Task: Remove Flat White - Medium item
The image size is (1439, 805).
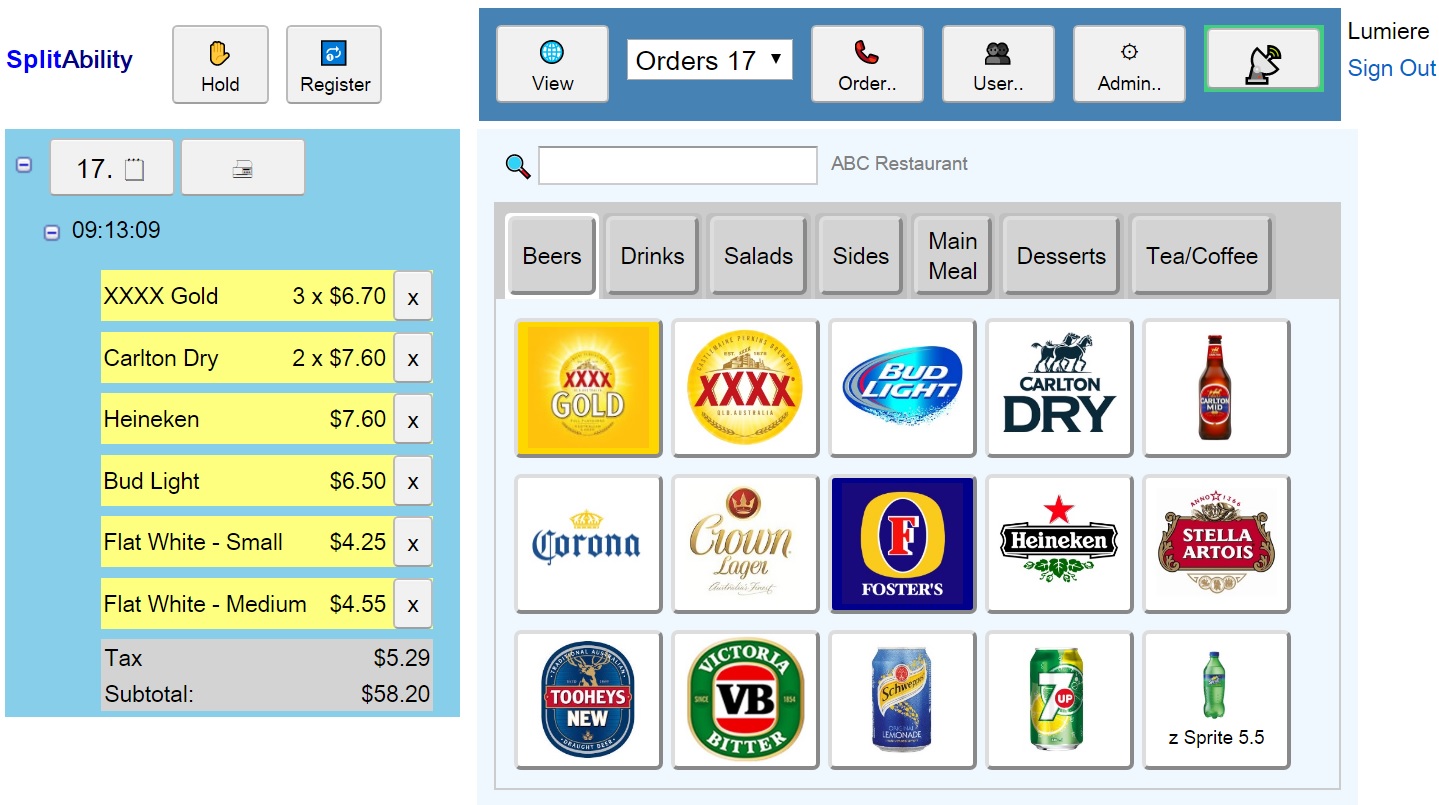Action: [x=413, y=604]
